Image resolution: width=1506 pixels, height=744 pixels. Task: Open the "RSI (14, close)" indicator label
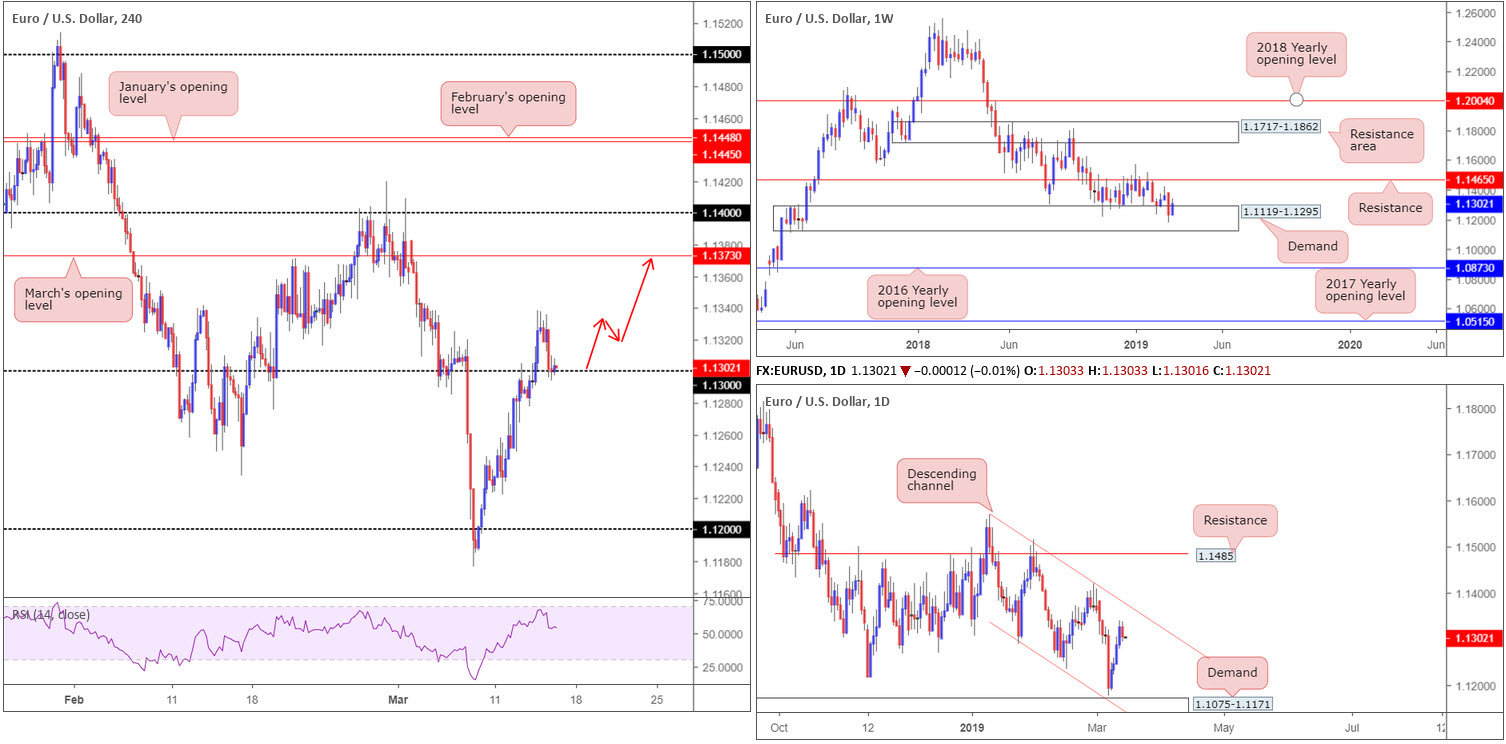pos(50,614)
